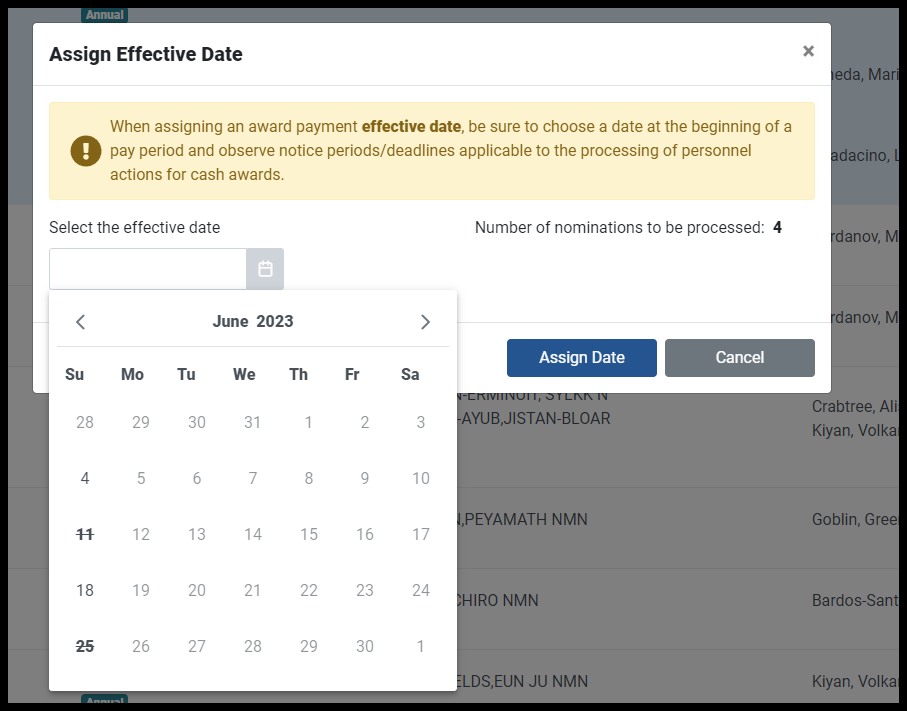Click the Assign Date button
The height and width of the screenshot is (711, 907).
(x=581, y=358)
